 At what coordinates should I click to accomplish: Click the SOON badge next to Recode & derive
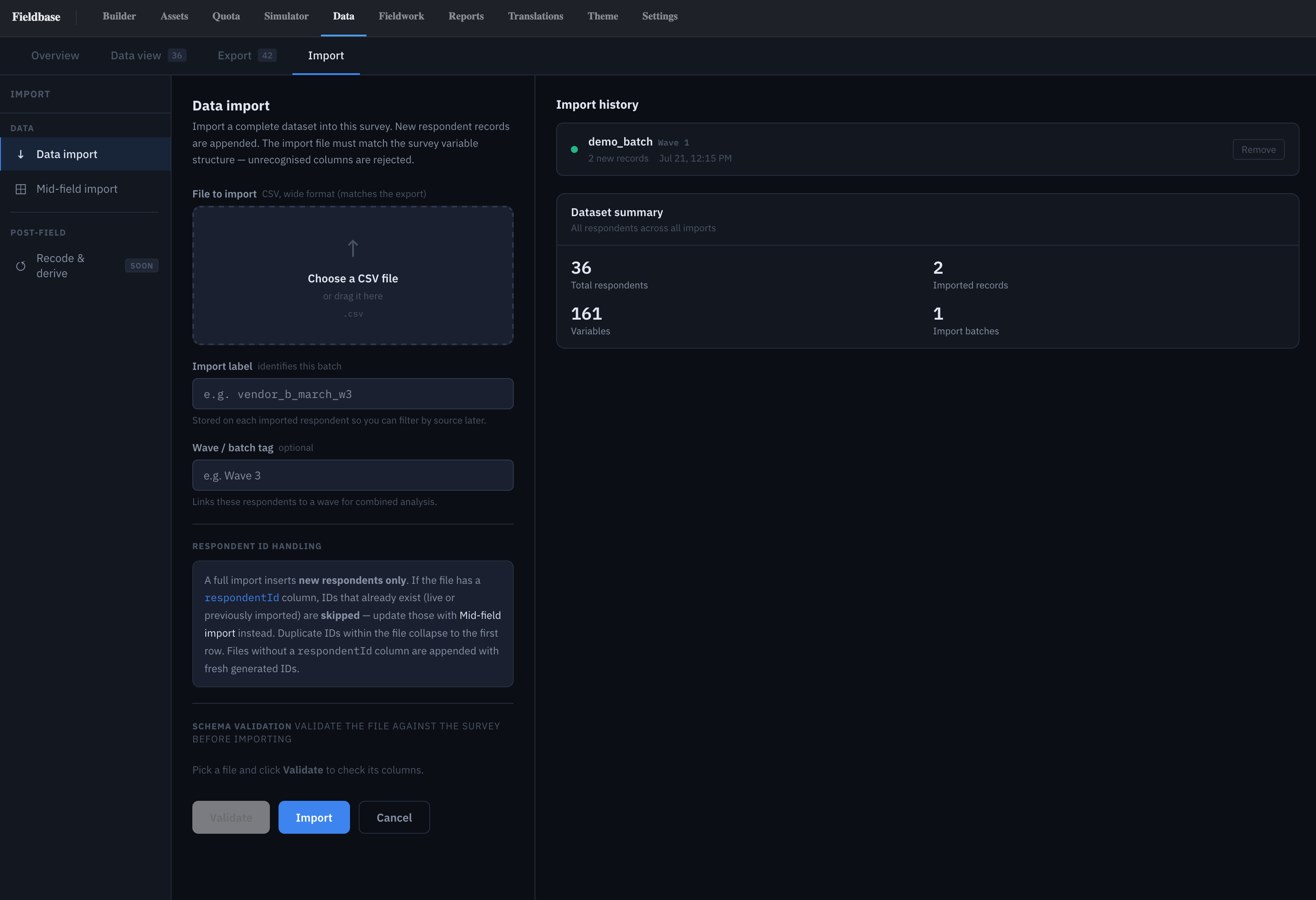click(142, 265)
